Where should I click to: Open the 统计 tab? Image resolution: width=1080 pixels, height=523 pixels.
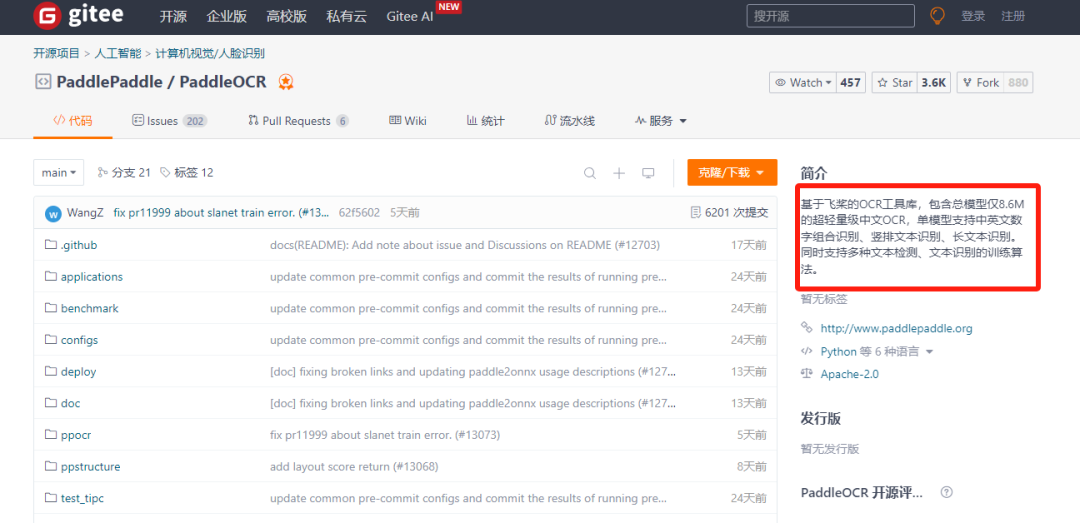click(486, 121)
